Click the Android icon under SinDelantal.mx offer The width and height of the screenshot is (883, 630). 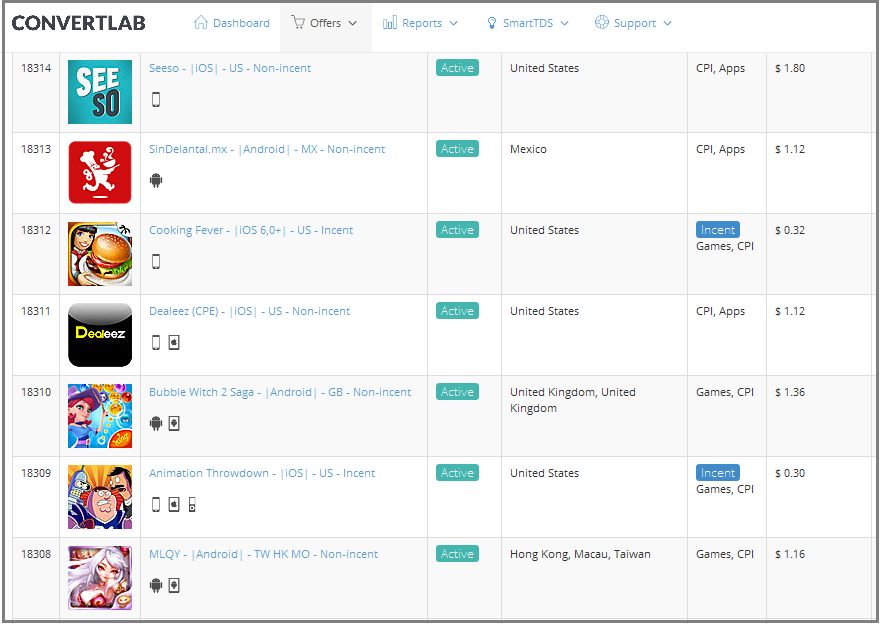tap(156, 181)
